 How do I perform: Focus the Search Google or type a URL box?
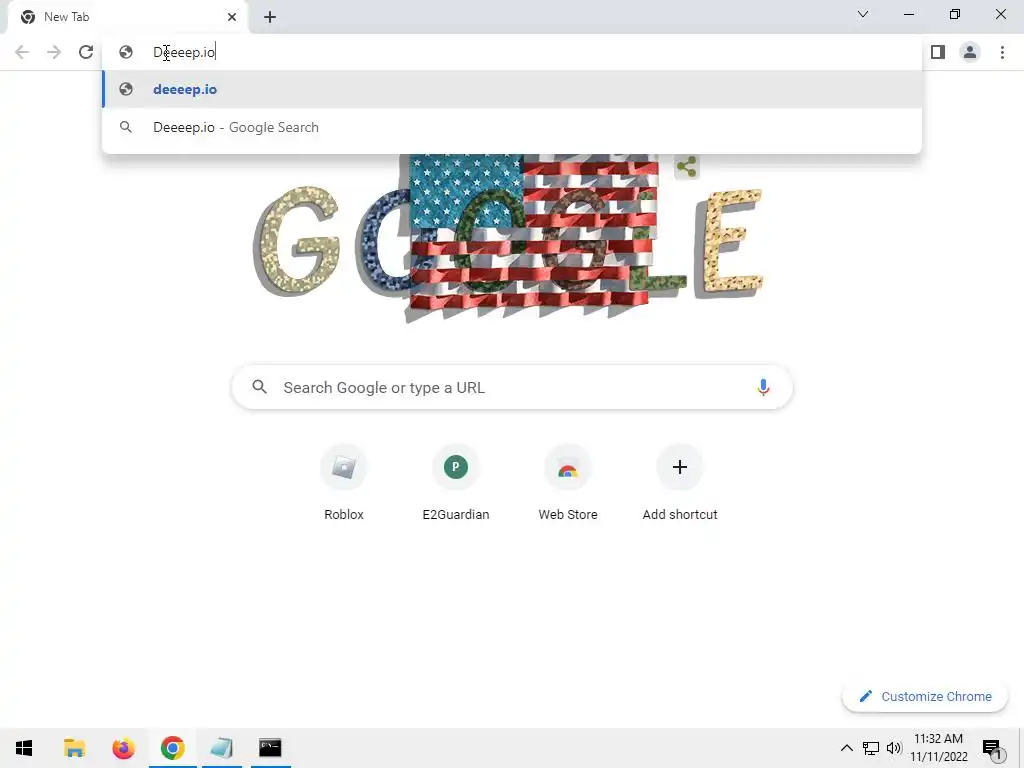[512, 387]
